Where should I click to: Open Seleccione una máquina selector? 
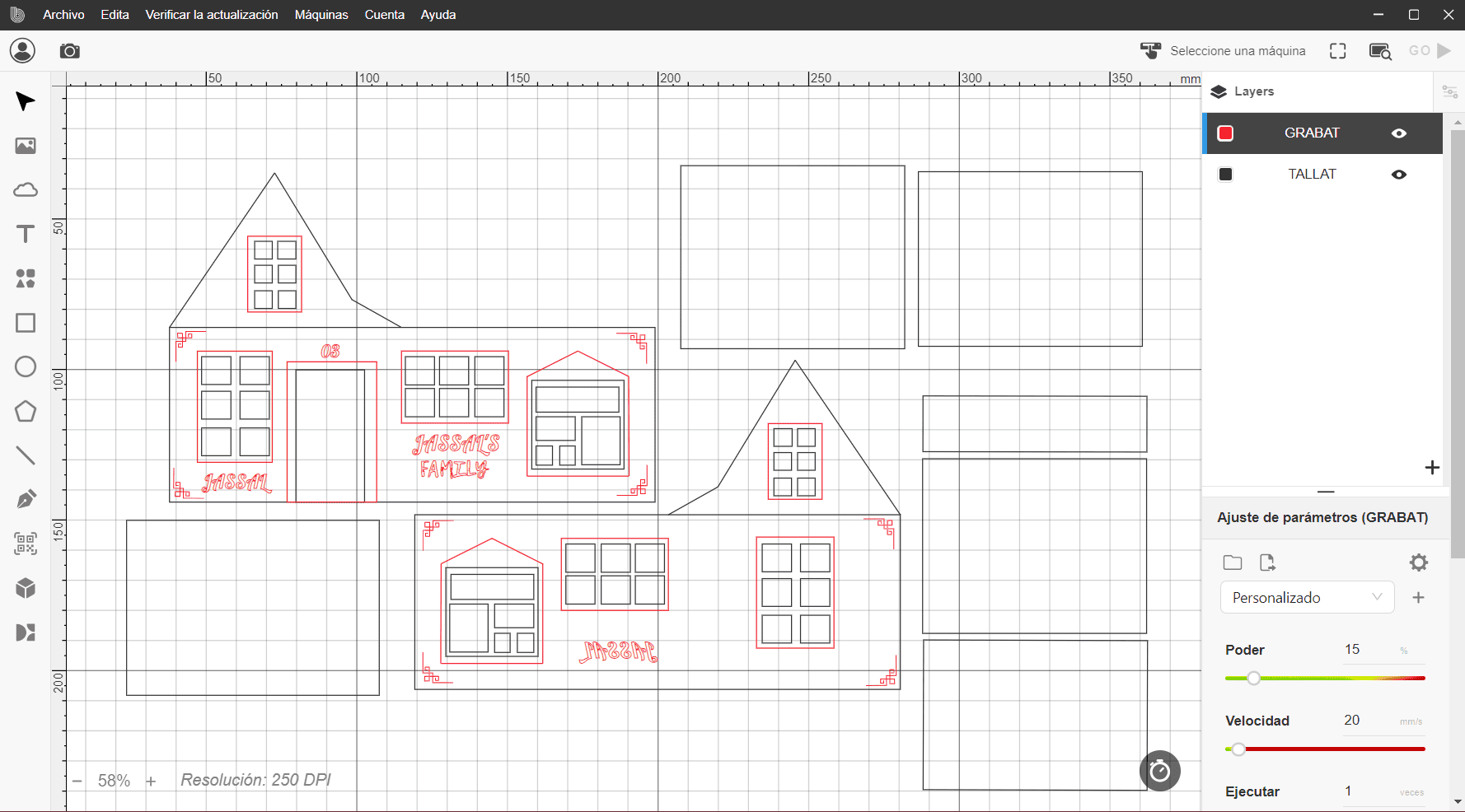(1224, 51)
